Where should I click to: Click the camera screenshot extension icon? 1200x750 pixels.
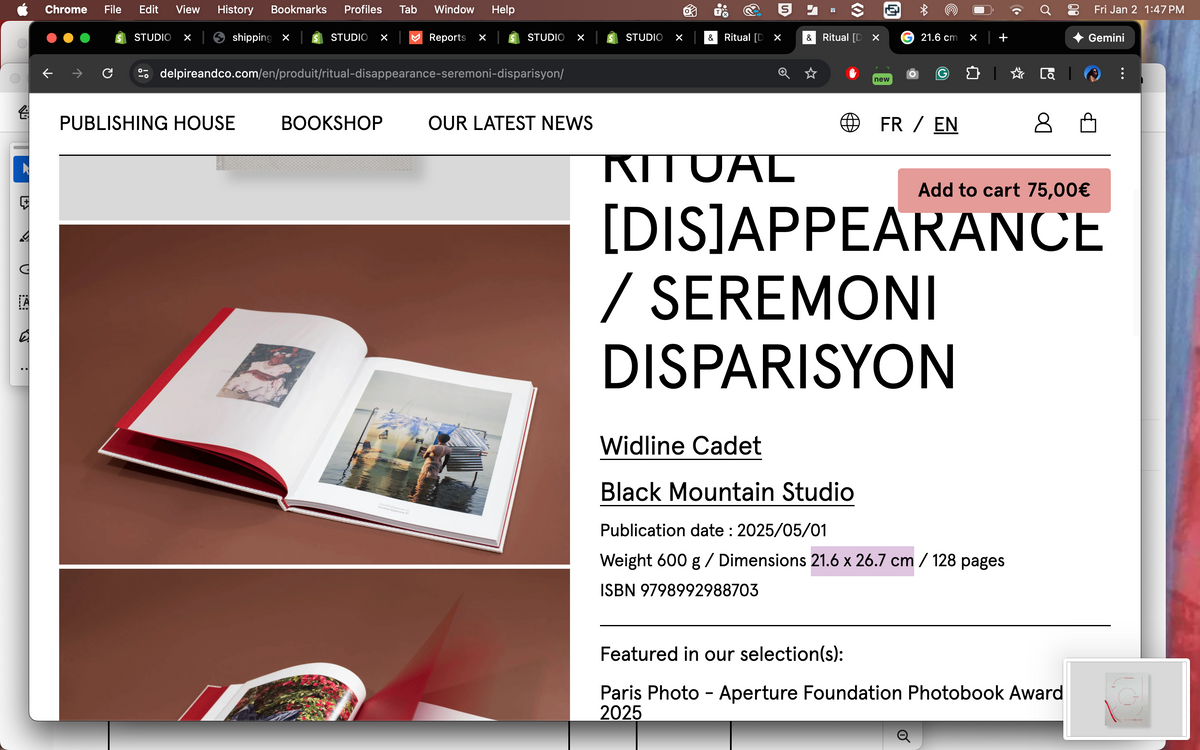[x=911, y=74]
